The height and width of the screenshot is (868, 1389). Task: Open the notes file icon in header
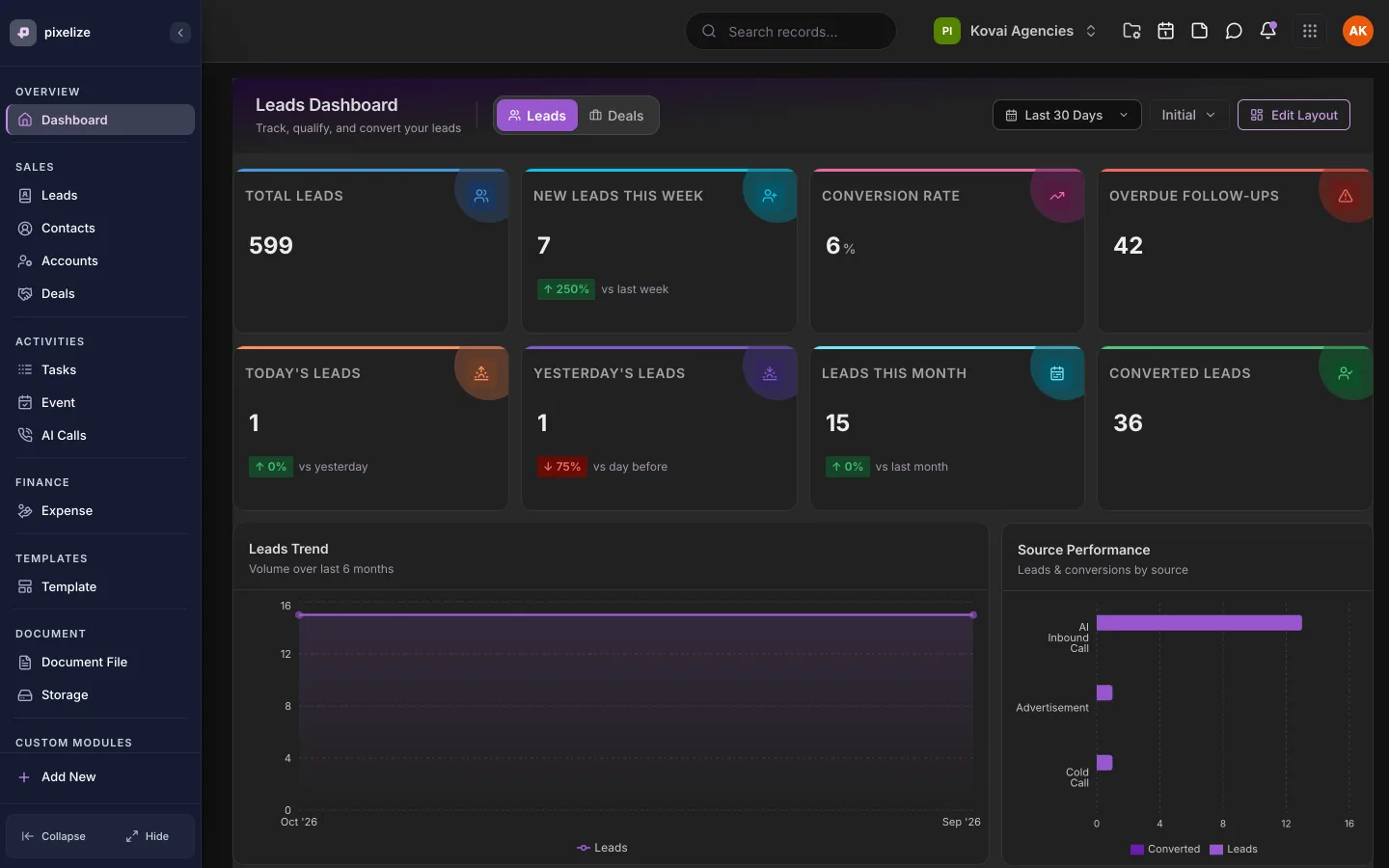tap(1199, 31)
